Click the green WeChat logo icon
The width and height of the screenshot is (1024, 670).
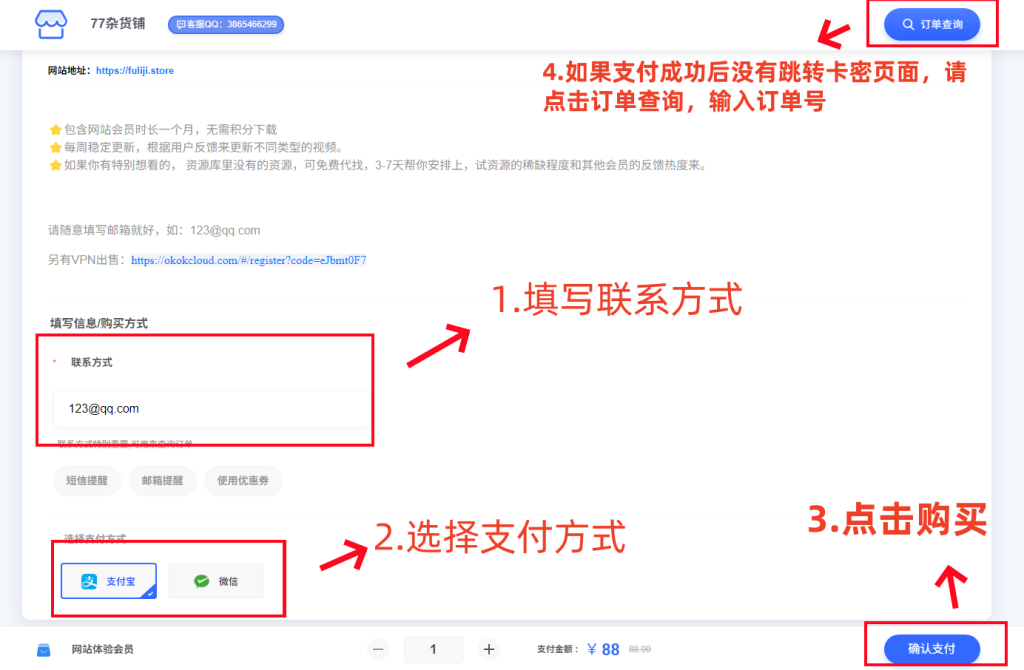202,581
